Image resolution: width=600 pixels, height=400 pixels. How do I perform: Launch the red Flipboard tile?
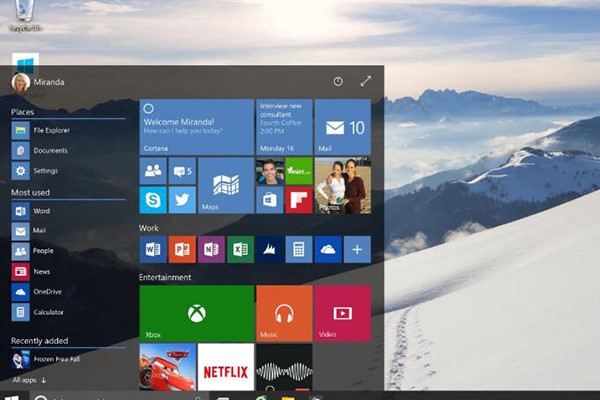click(299, 200)
